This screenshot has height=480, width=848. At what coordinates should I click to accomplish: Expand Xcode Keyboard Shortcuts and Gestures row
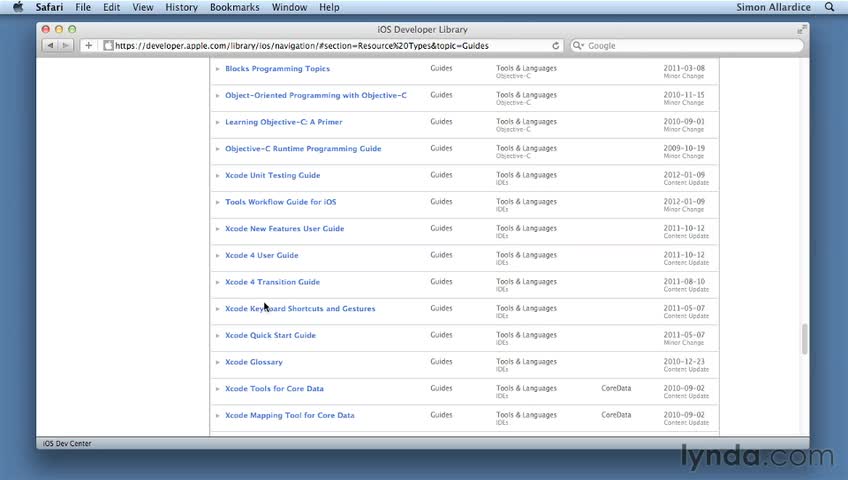tap(217, 309)
